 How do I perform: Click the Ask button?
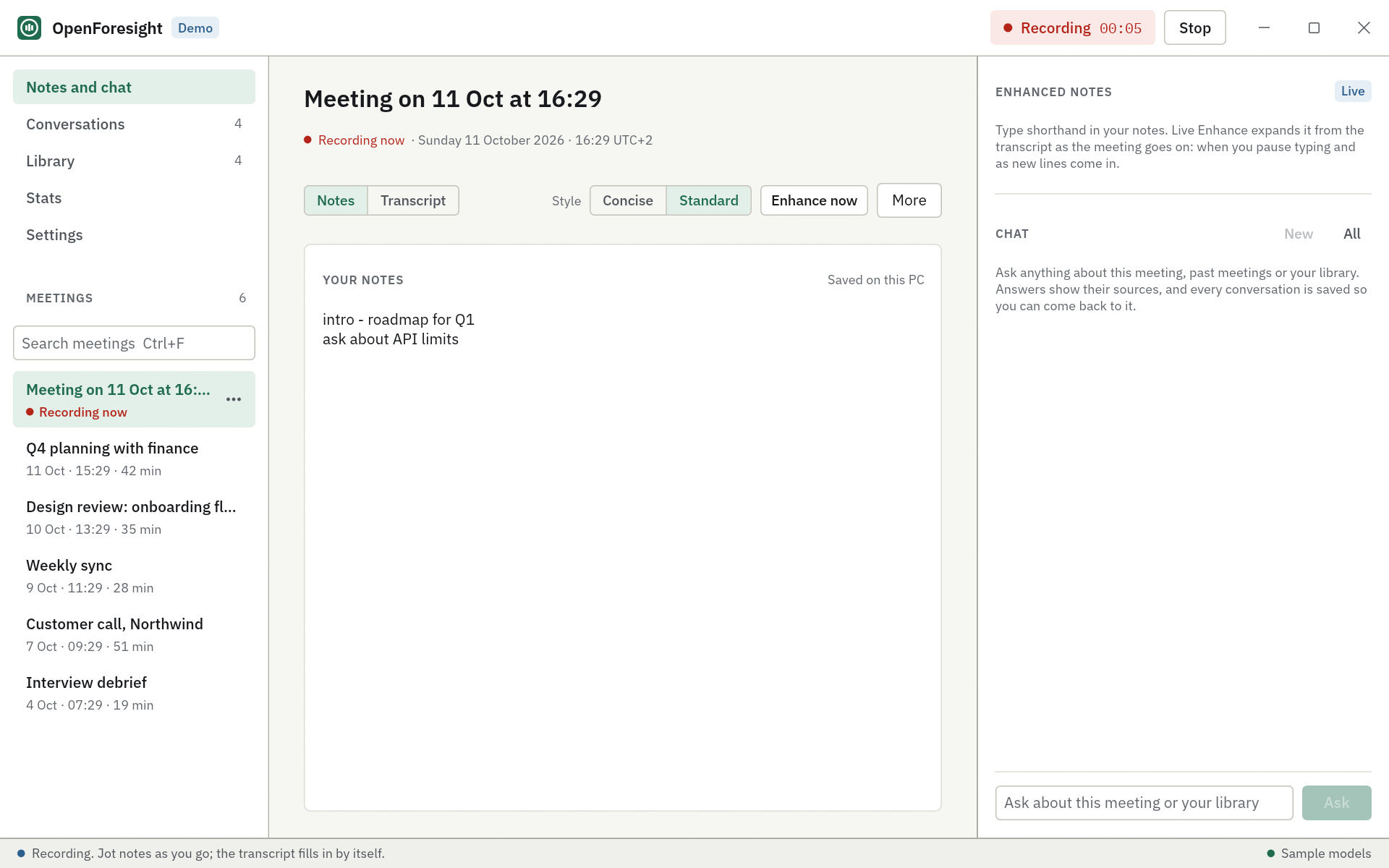tap(1336, 803)
